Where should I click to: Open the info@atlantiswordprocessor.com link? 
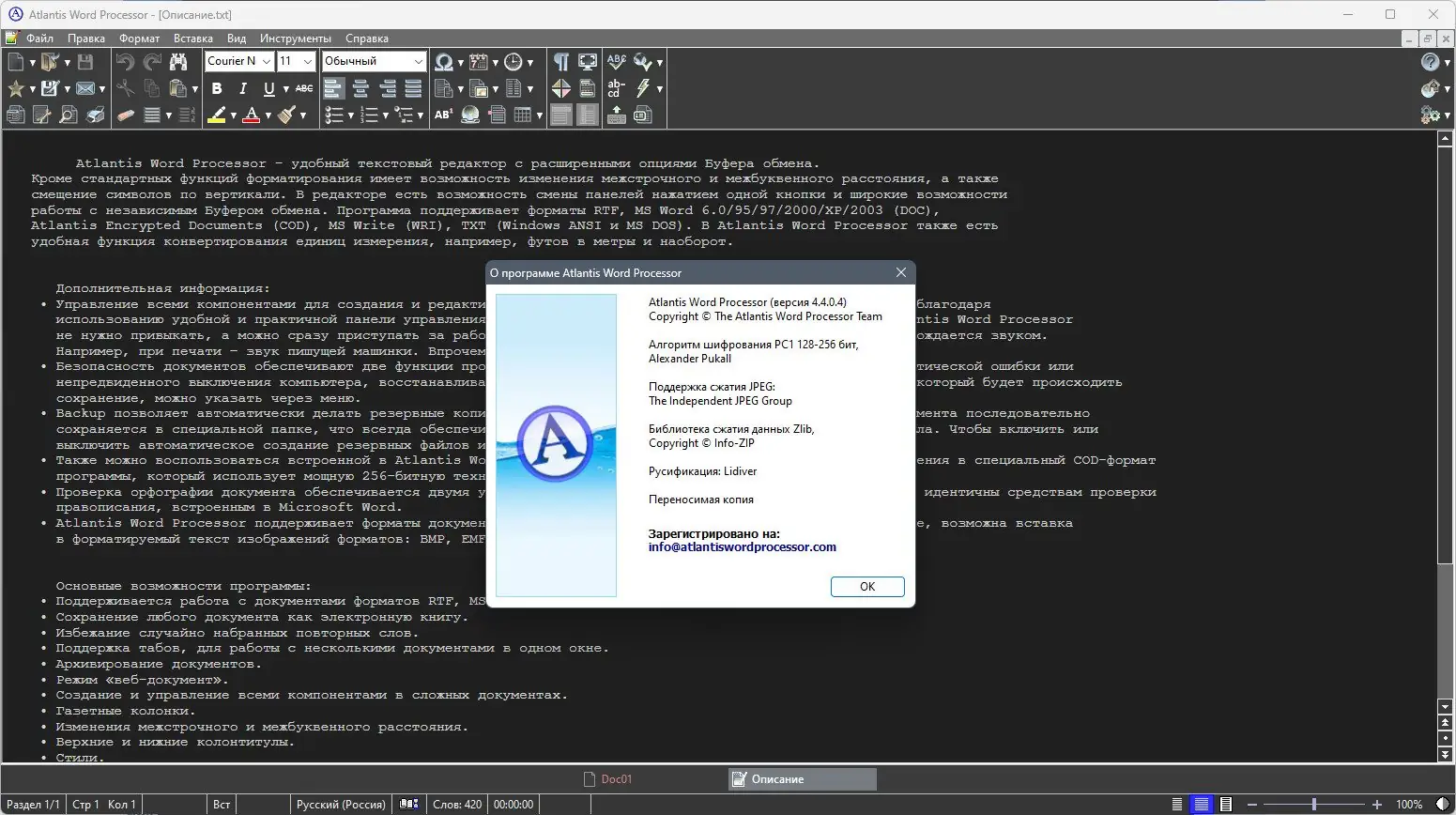pos(743,547)
